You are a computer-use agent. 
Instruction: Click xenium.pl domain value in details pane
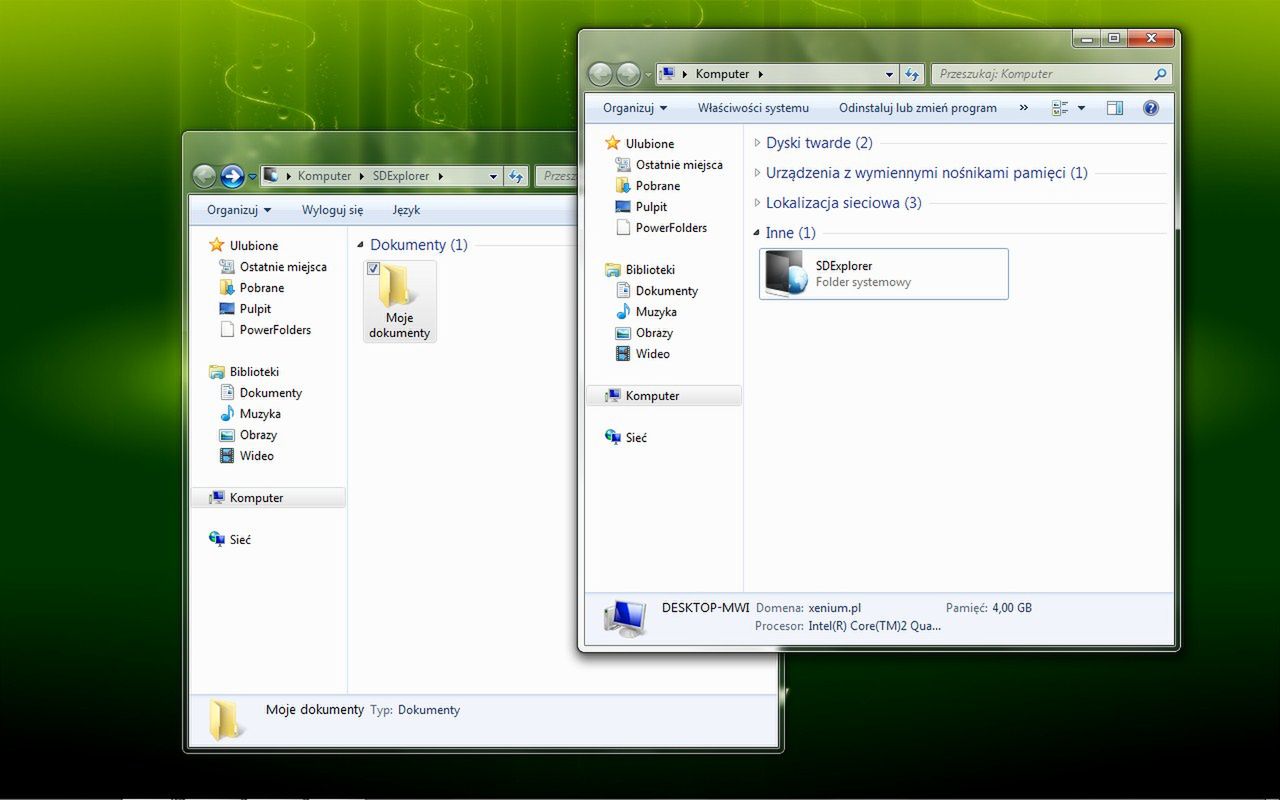tap(835, 607)
